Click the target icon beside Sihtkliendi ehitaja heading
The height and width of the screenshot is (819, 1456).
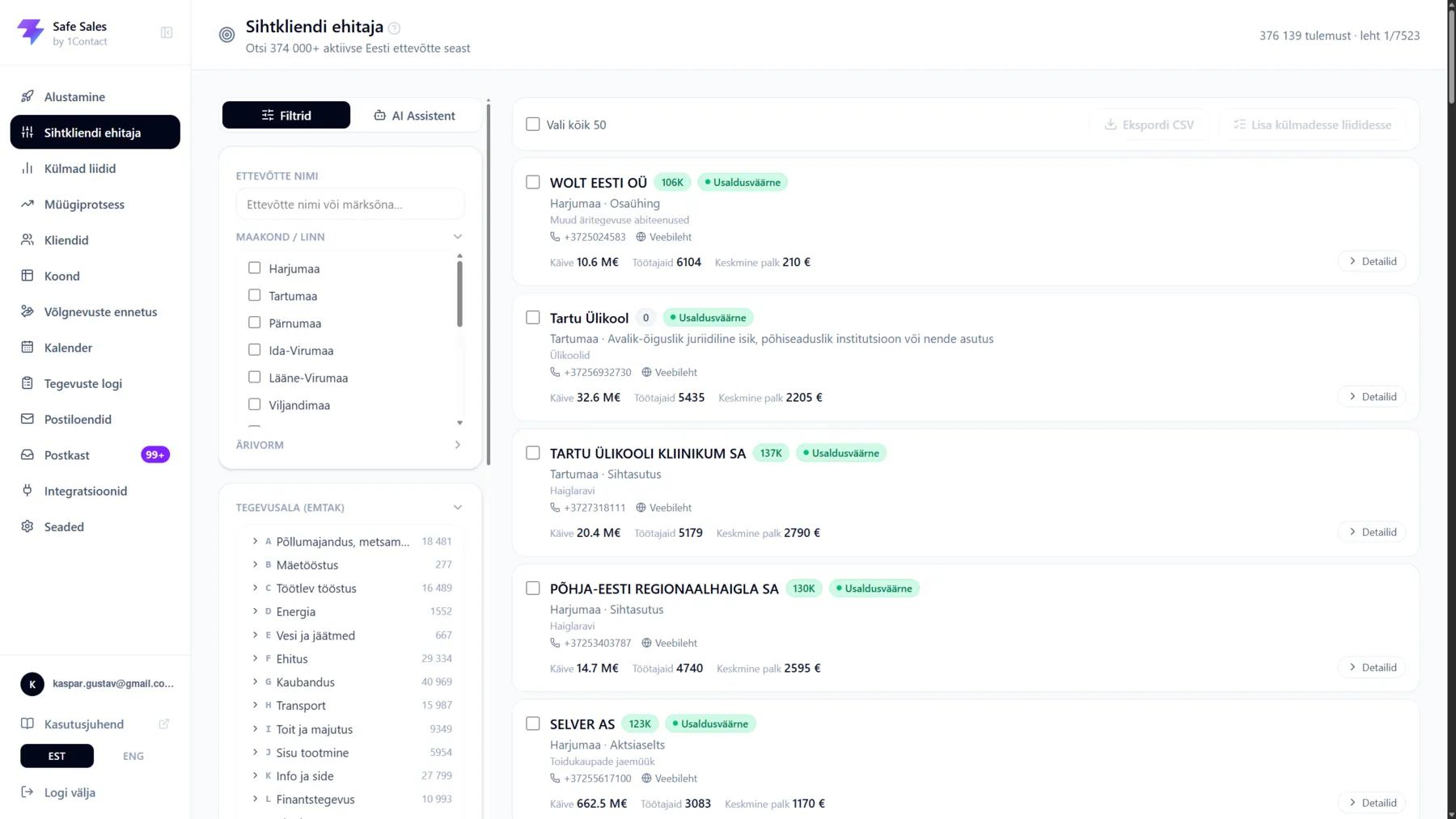227,35
